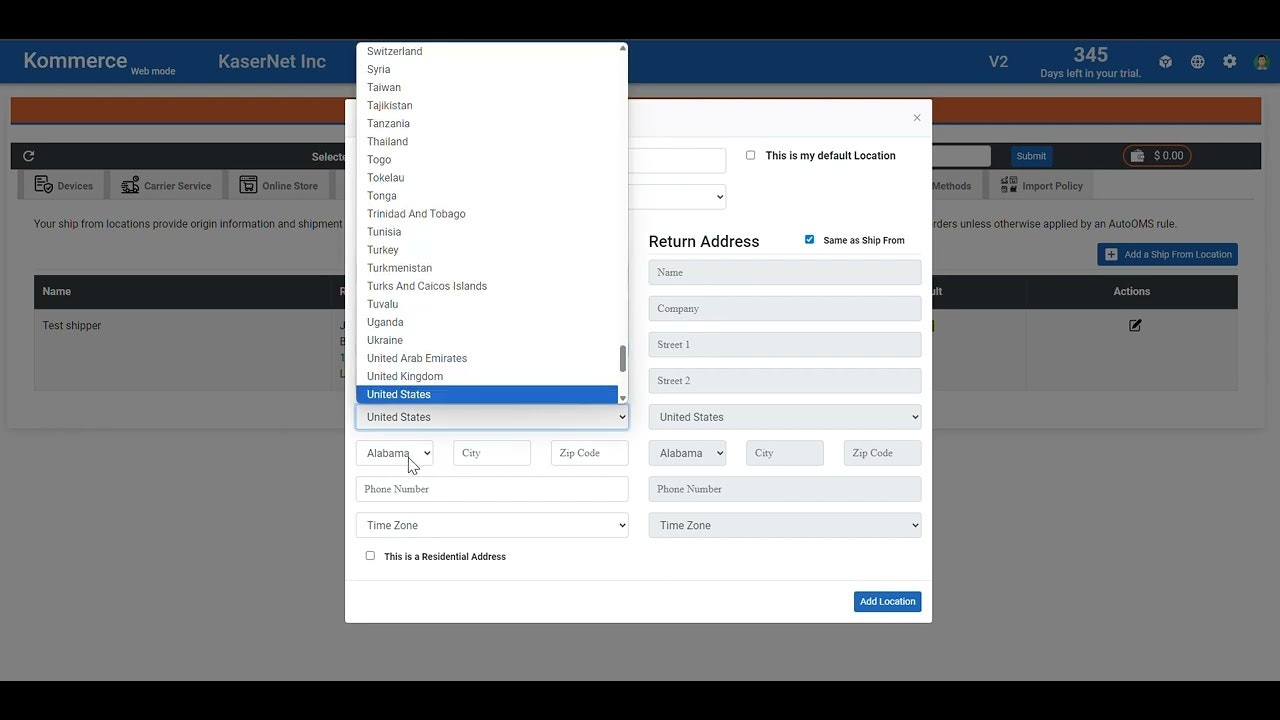Pick Togo from the country list
This screenshot has height=720, width=1280.
pos(487,159)
